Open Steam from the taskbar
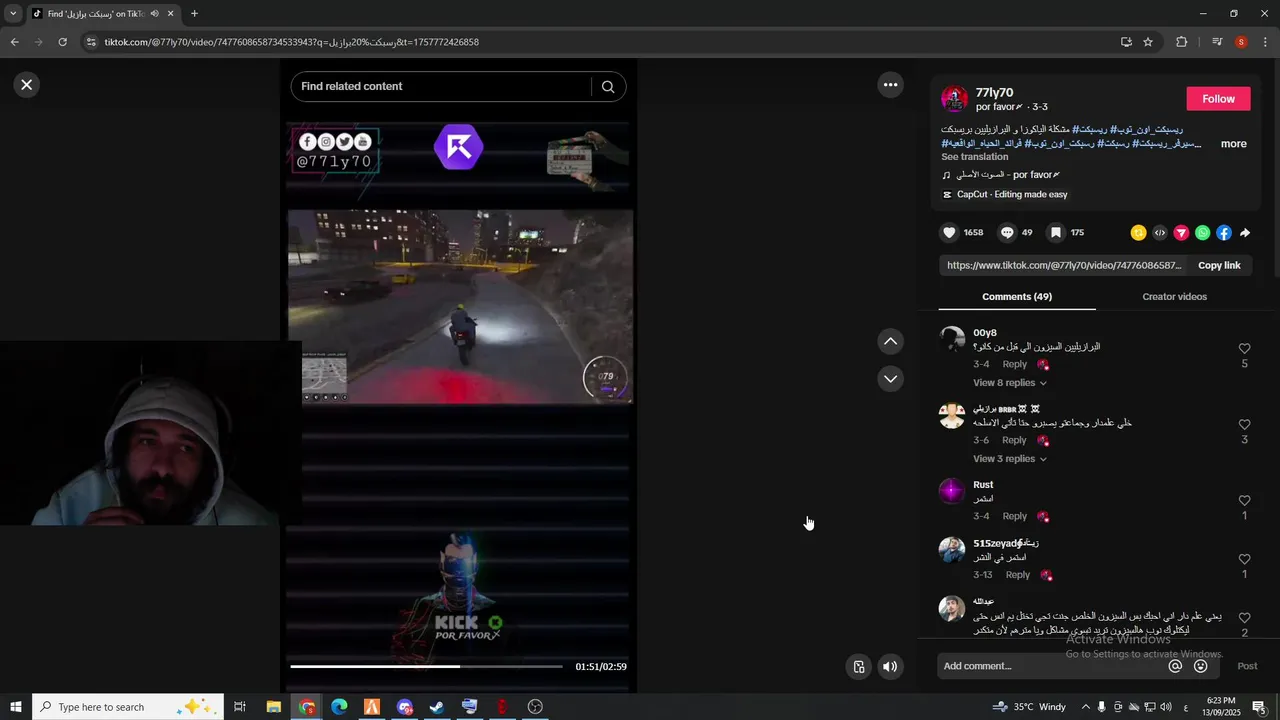Screen dimensions: 1280x720 coord(437,707)
